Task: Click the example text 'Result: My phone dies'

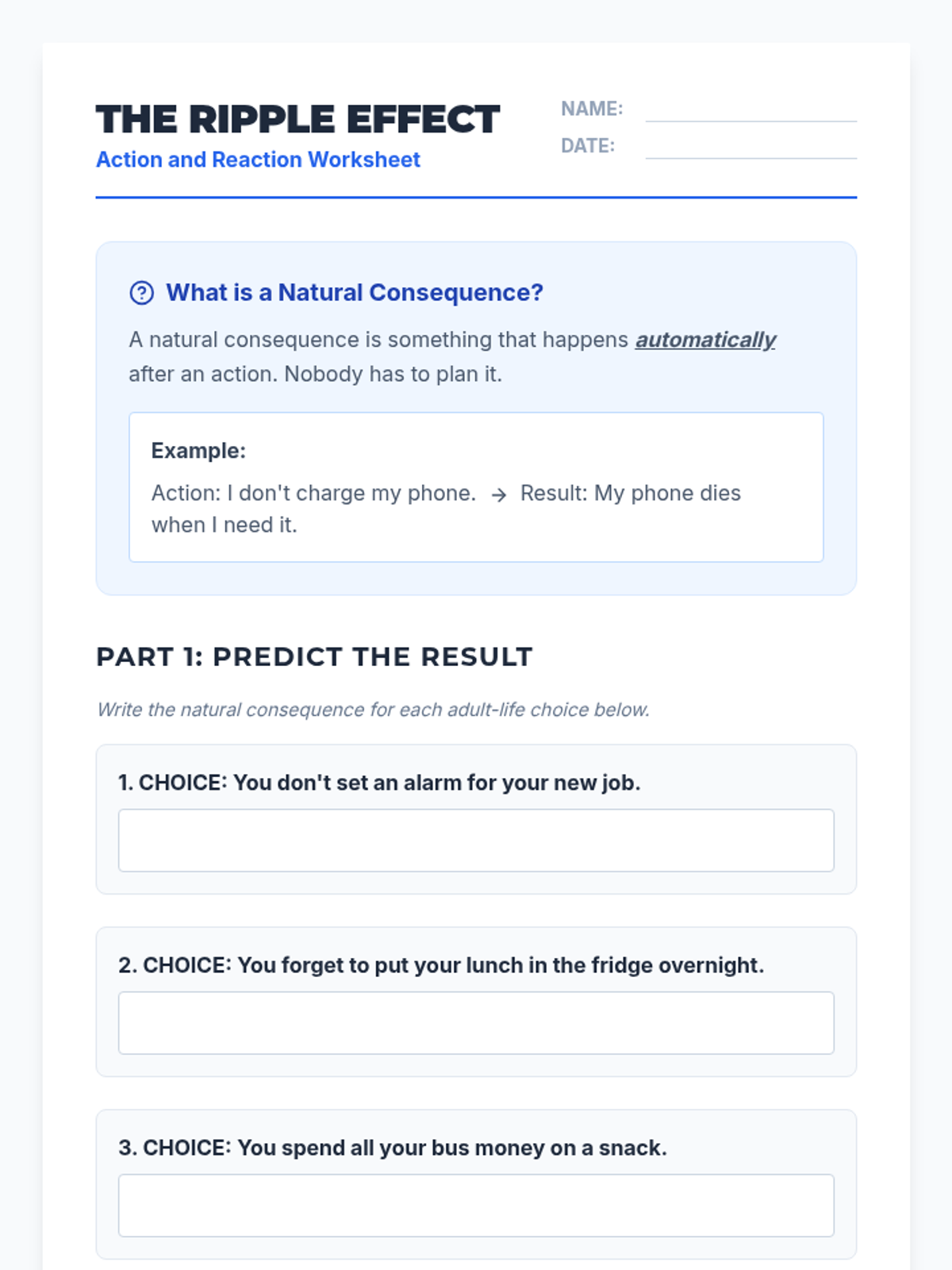Action: click(630, 494)
